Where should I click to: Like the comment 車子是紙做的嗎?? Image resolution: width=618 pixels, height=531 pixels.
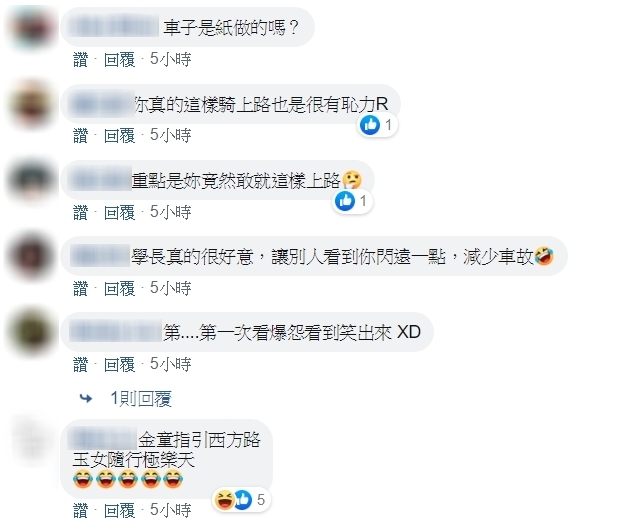tap(80, 60)
